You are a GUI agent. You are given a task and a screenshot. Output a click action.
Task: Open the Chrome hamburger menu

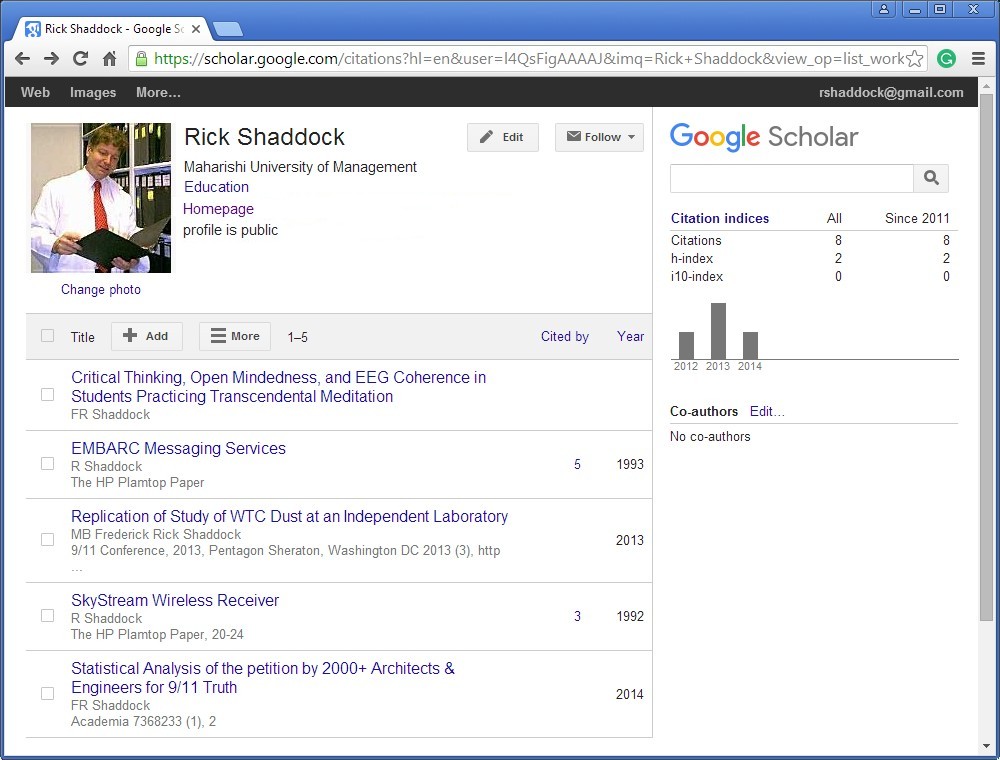point(978,59)
